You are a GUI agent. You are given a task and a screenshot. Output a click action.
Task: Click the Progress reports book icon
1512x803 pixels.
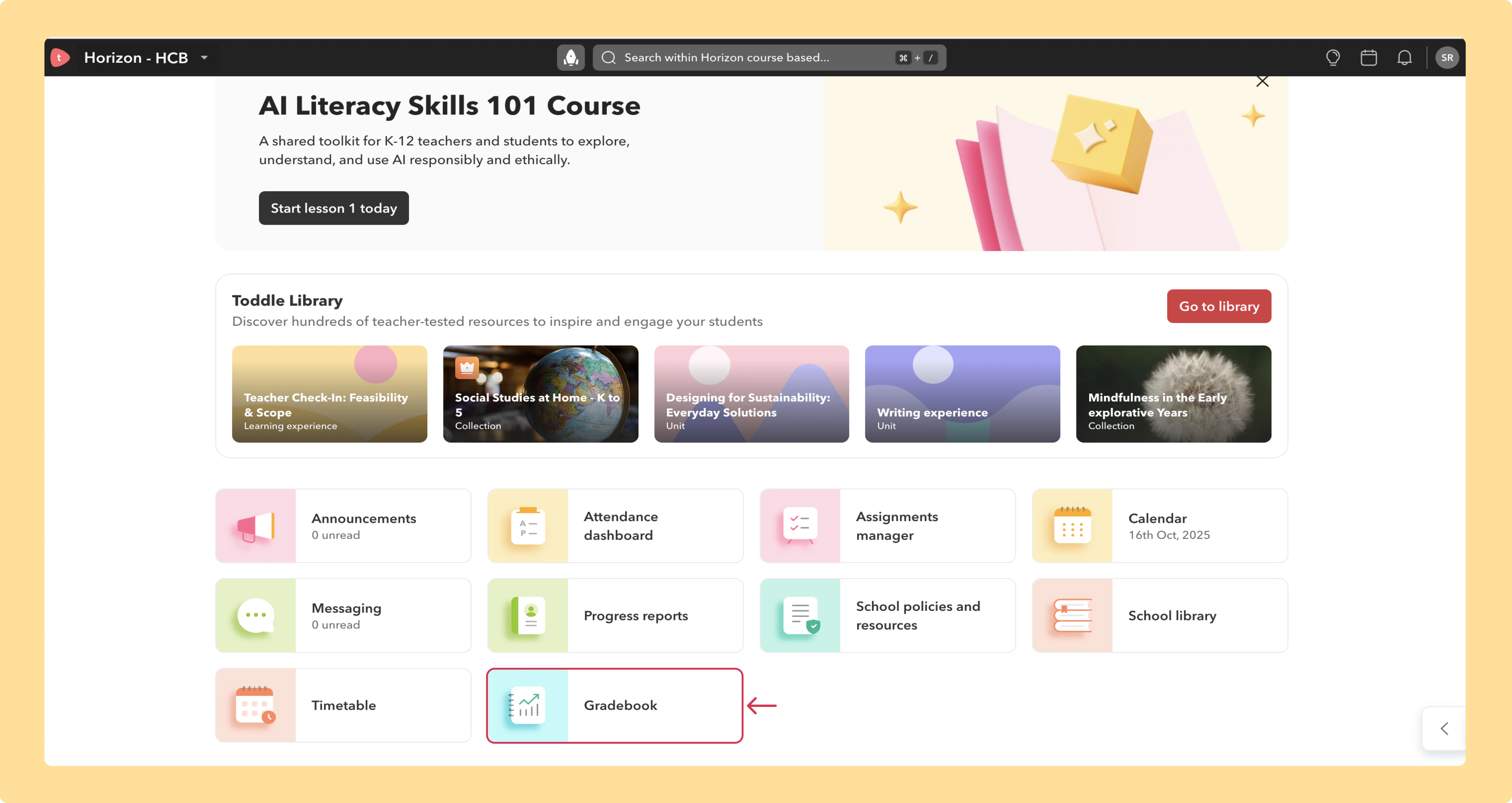coord(528,616)
